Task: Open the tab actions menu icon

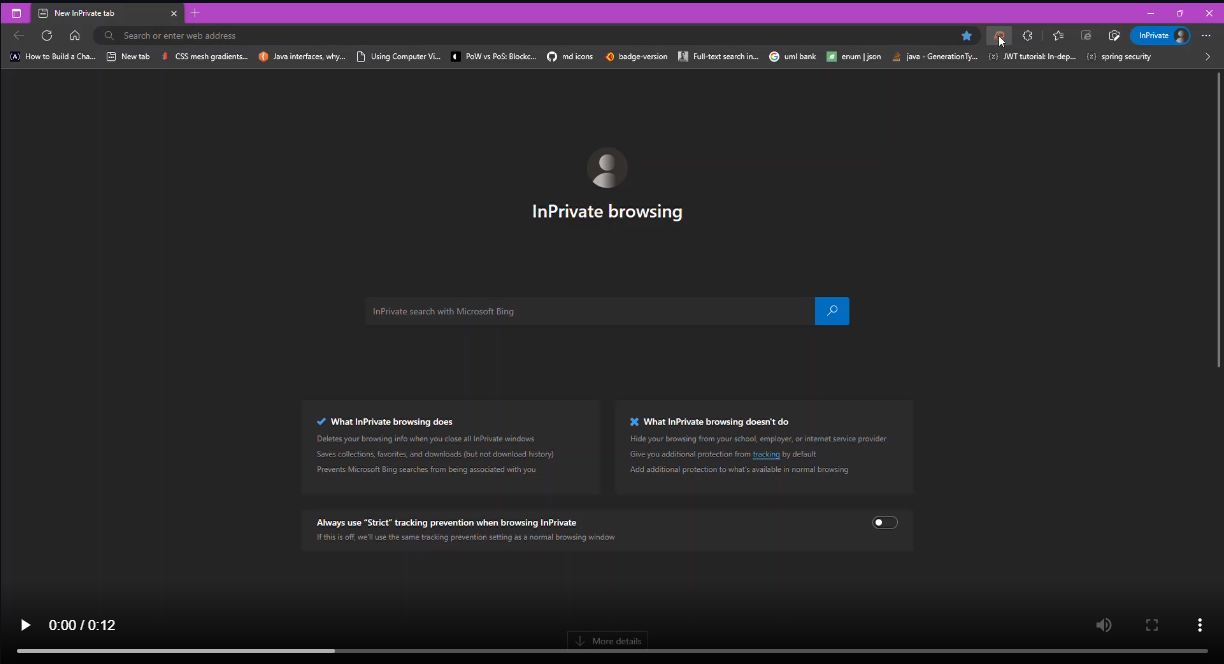Action: pyautogui.click(x=16, y=13)
